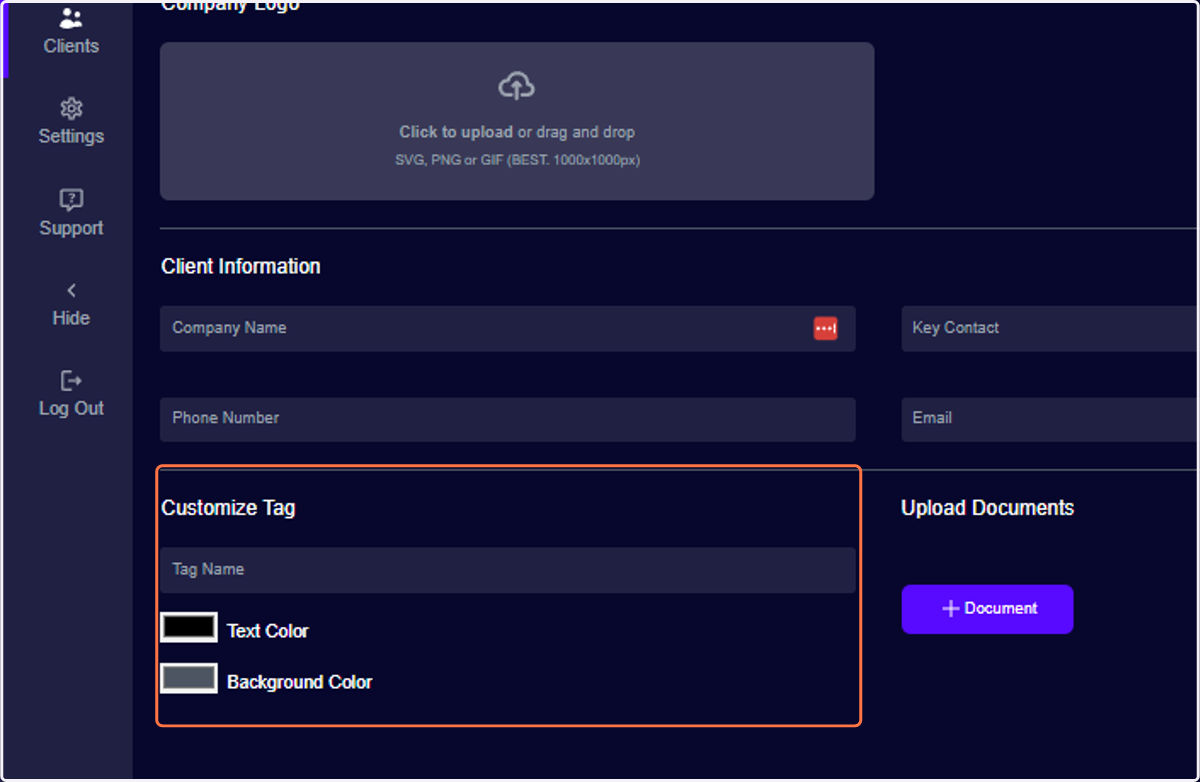
Task: Click the logo upload drop zone
Action: click(517, 121)
